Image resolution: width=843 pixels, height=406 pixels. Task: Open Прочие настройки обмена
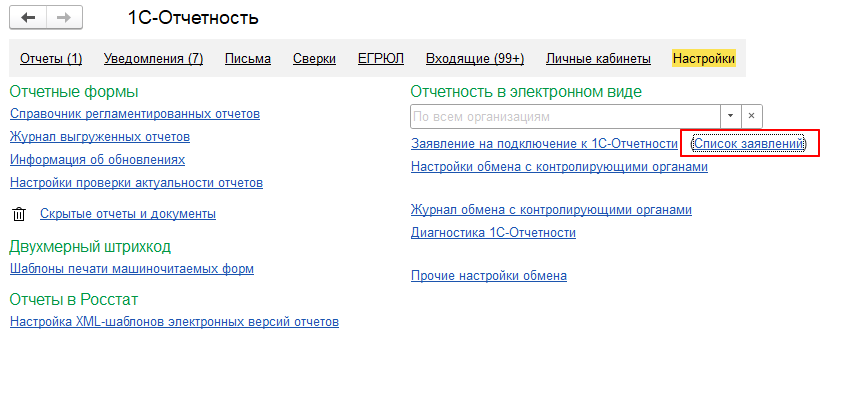point(489,276)
